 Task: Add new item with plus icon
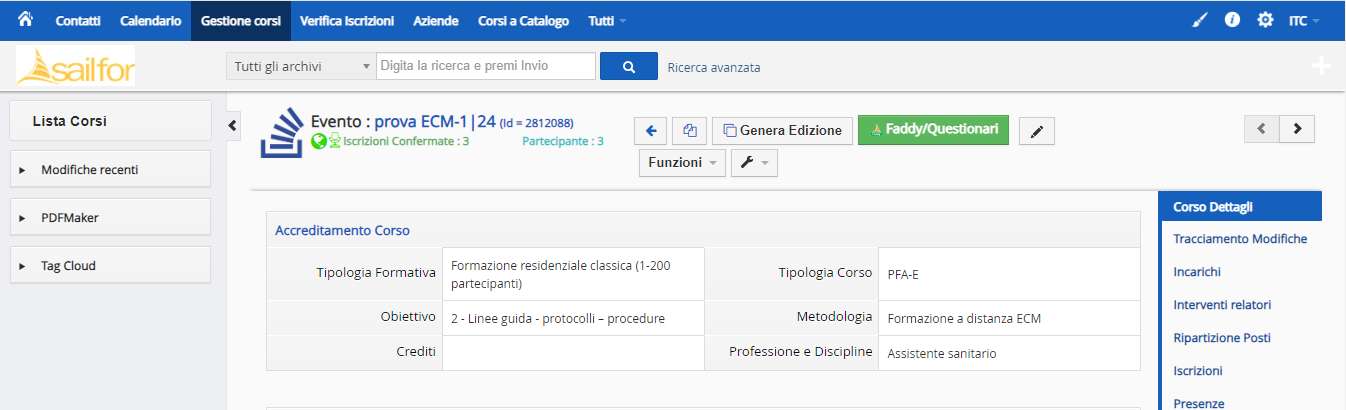[x=1321, y=66]
